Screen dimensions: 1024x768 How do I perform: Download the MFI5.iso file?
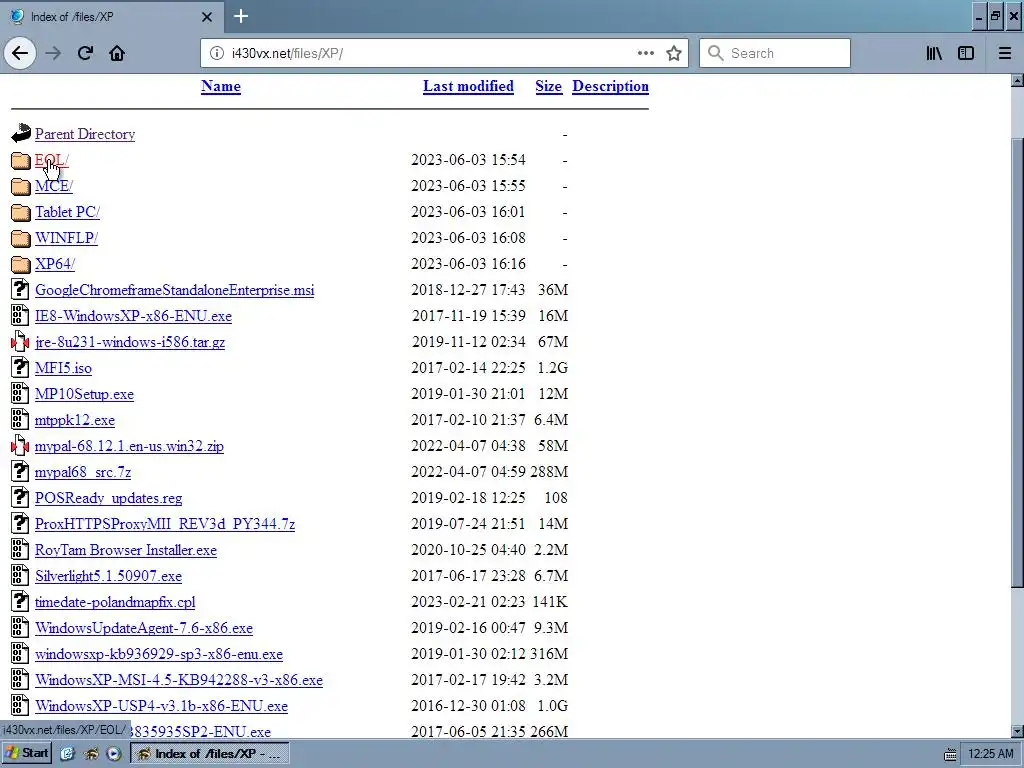point(63,368)
